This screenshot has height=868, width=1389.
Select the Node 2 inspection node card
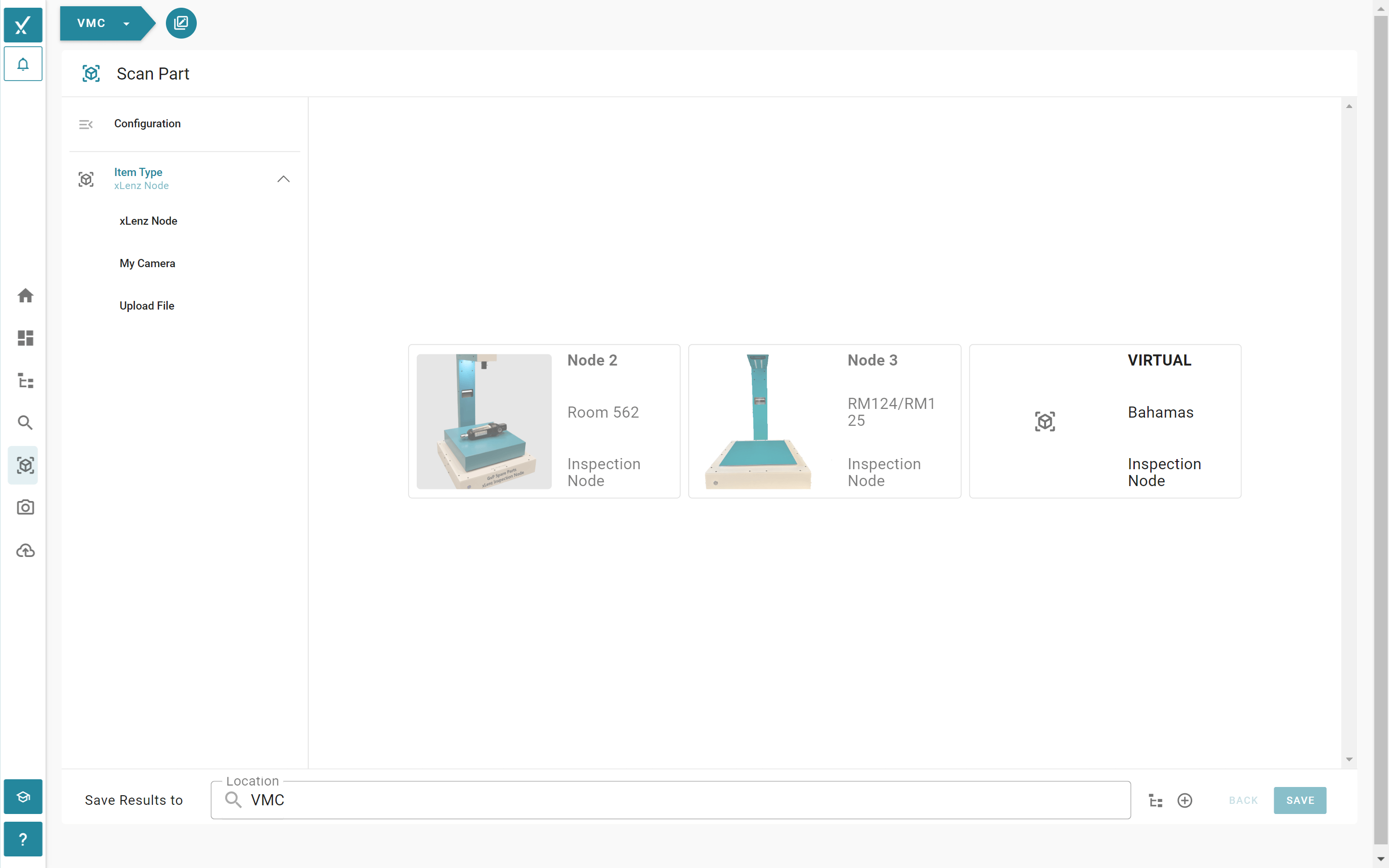click(543, 421)
